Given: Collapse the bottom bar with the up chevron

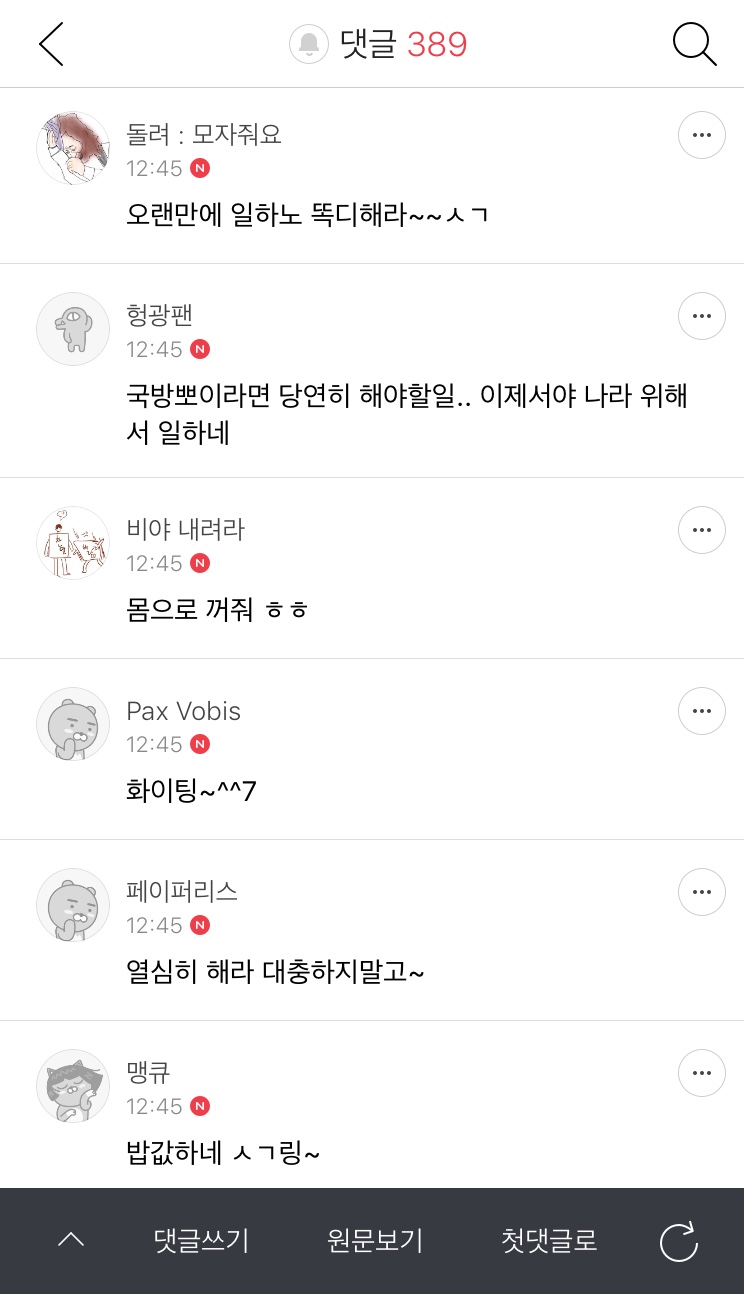Looking at the screenshot, I should pyautogui.click(x=71, y=1241).
